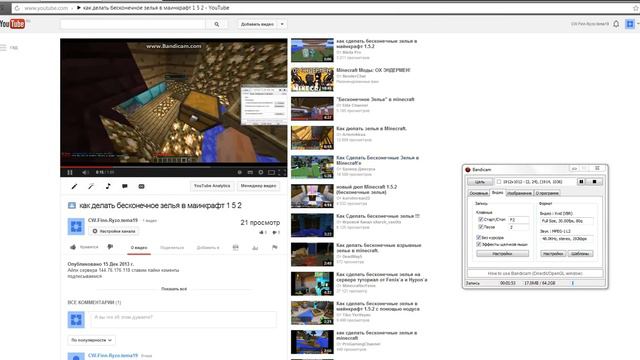This screenshot has height=360, width=640.
Task: Open link Как делать зелья в Minecraft
Action: tap(371, 129)
